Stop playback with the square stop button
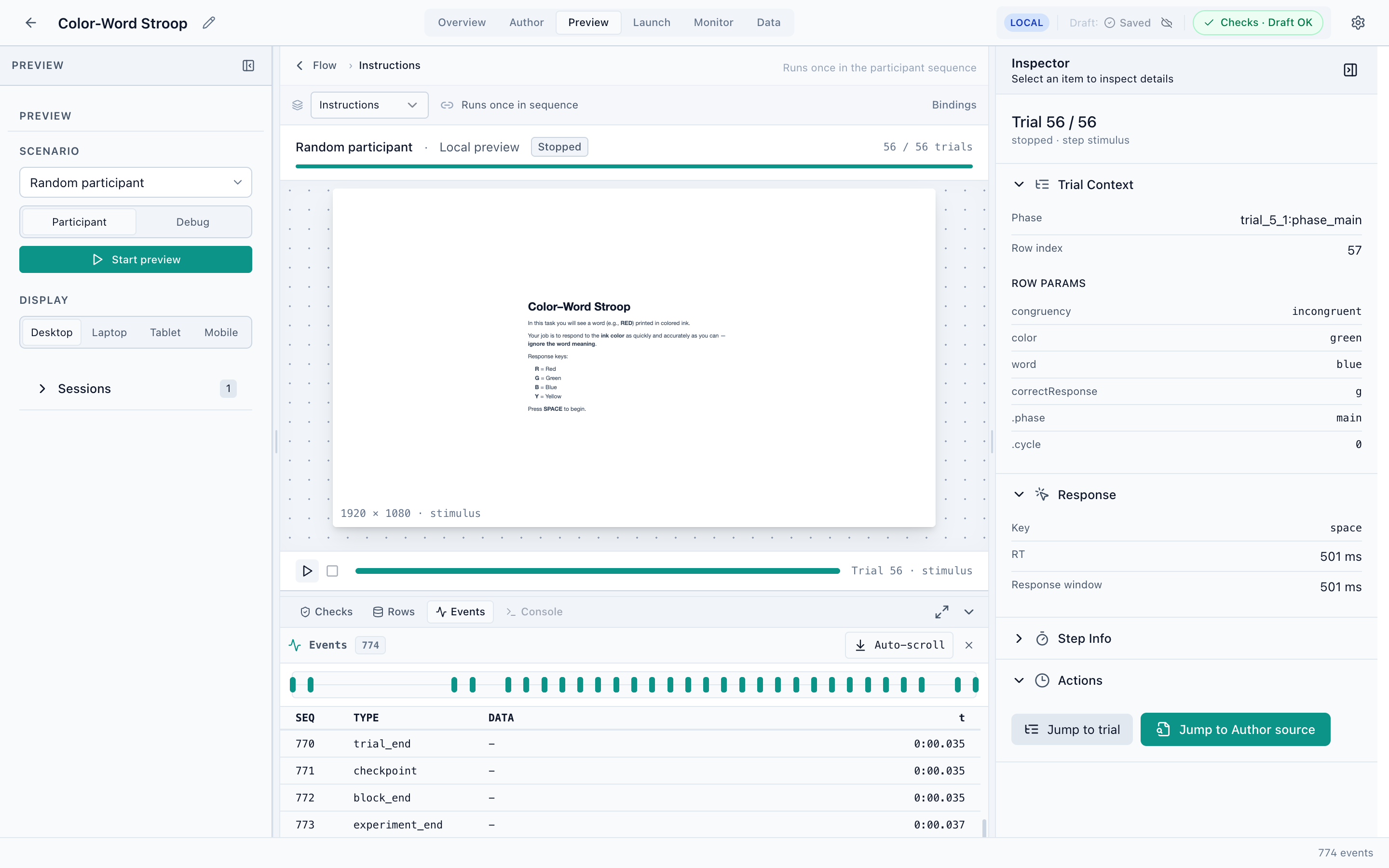 pos(332,570)
